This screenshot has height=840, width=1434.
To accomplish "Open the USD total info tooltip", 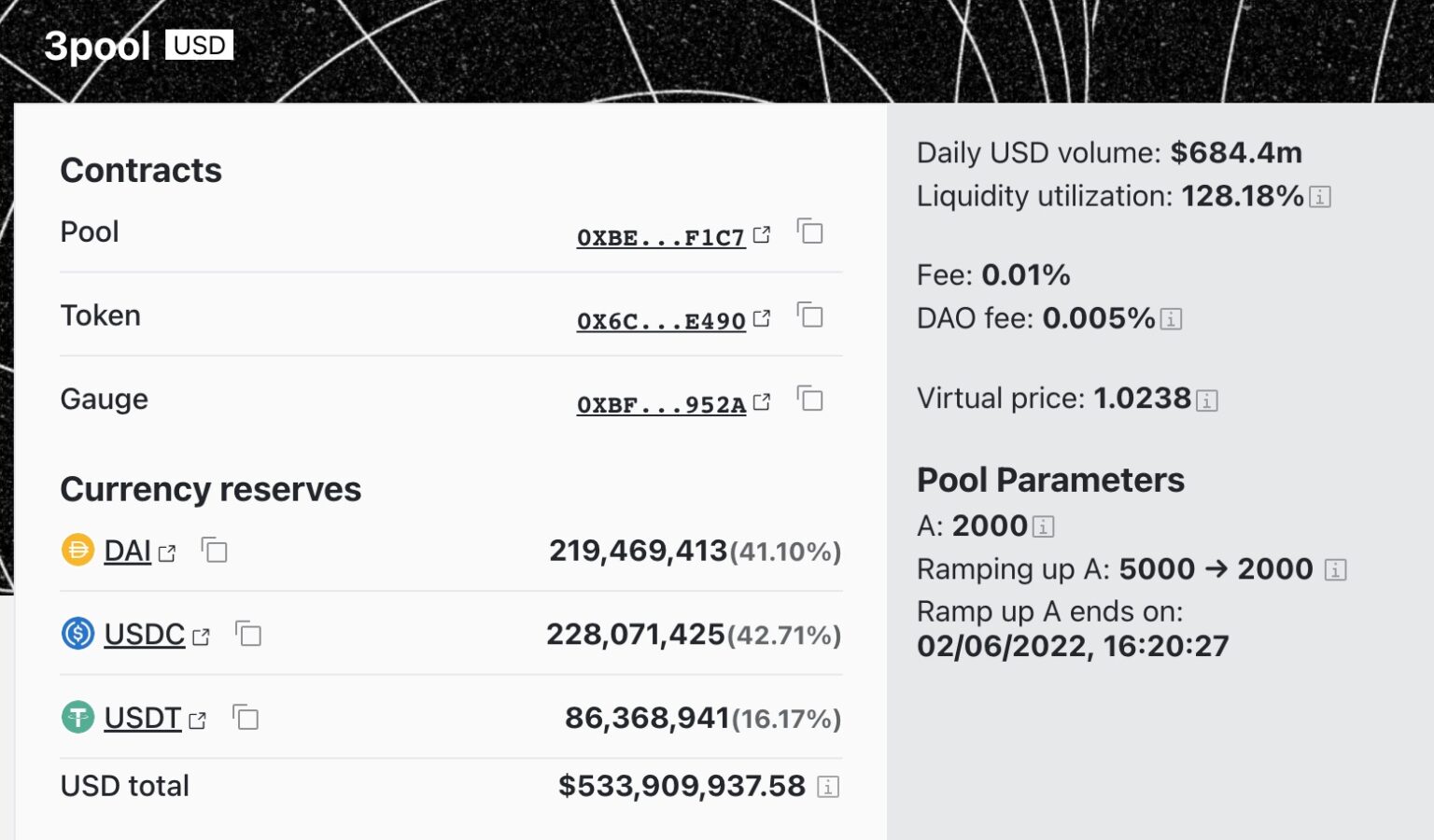I will tap(828, 786).
